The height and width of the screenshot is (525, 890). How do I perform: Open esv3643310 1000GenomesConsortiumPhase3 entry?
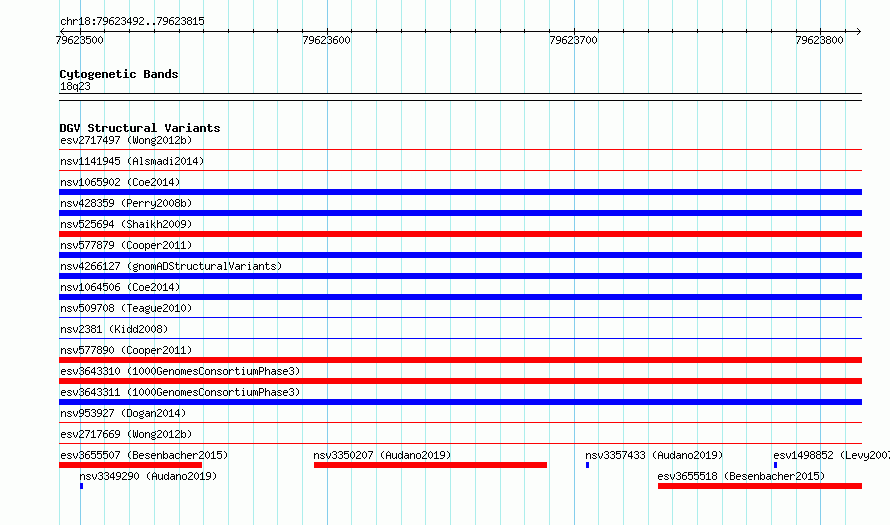180,371
